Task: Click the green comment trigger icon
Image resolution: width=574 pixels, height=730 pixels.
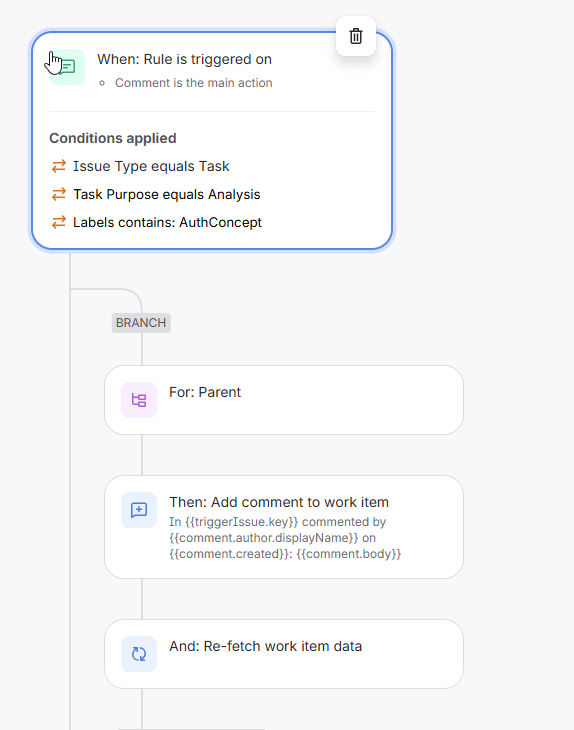Action: click(67, 67)
